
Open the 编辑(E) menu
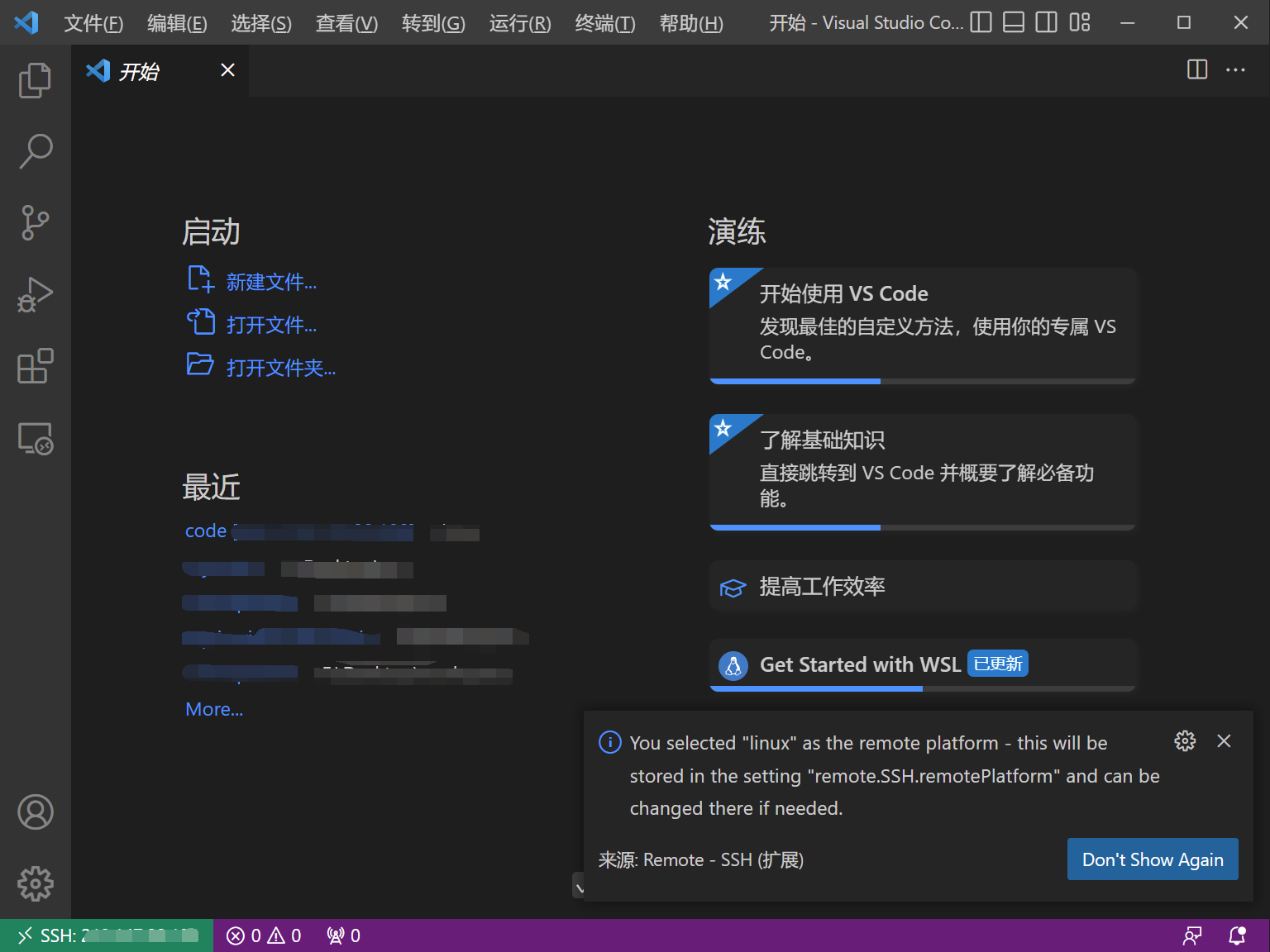point(177,23)
